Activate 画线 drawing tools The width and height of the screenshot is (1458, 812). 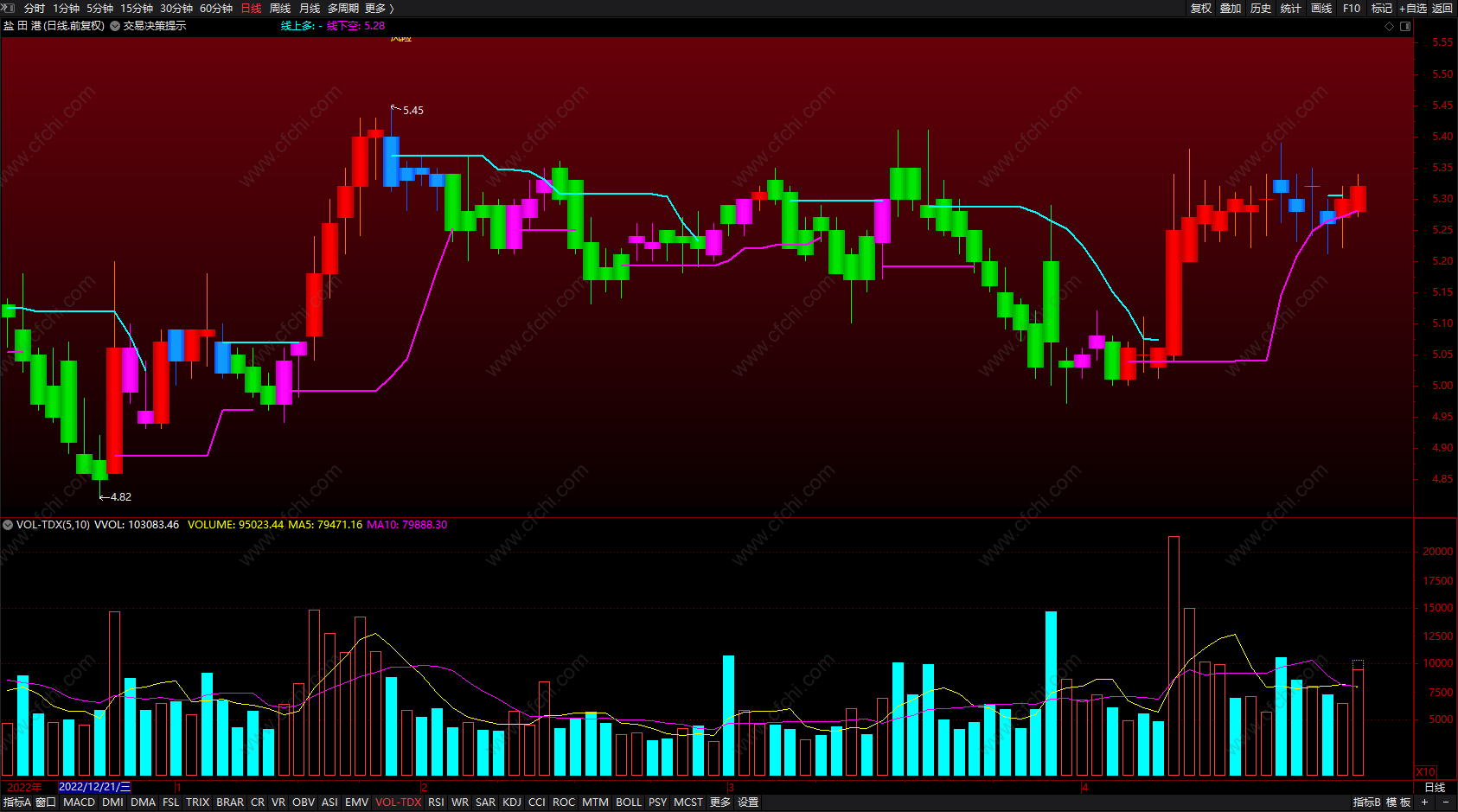[1321, 8]
